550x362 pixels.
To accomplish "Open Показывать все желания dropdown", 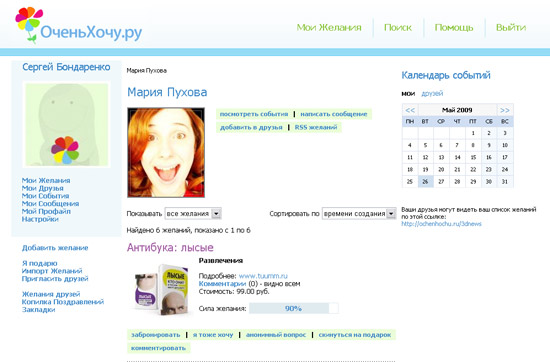I will [193, 214].
